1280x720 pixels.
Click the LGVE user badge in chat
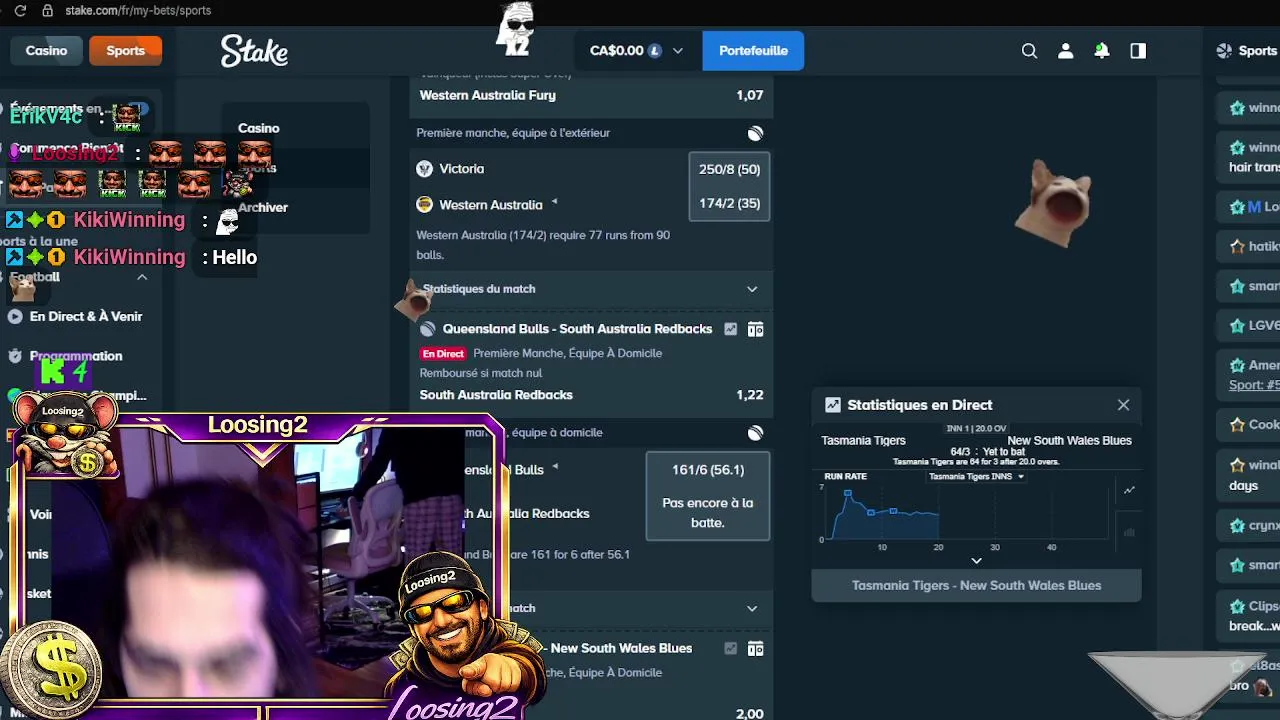coord(1237,325)
